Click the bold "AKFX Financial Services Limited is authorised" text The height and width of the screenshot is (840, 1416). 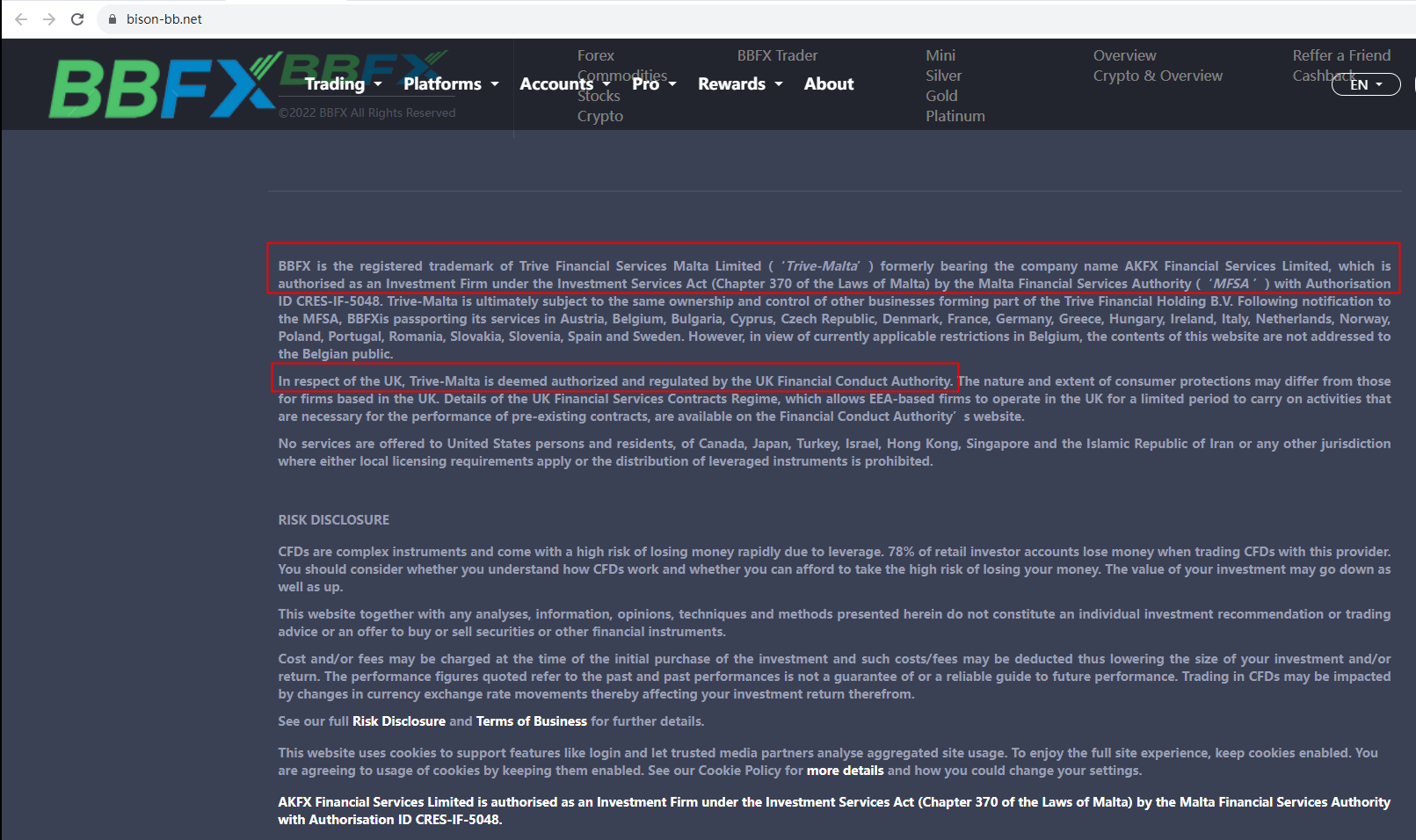pyautogui.click(x=834, y=811)
